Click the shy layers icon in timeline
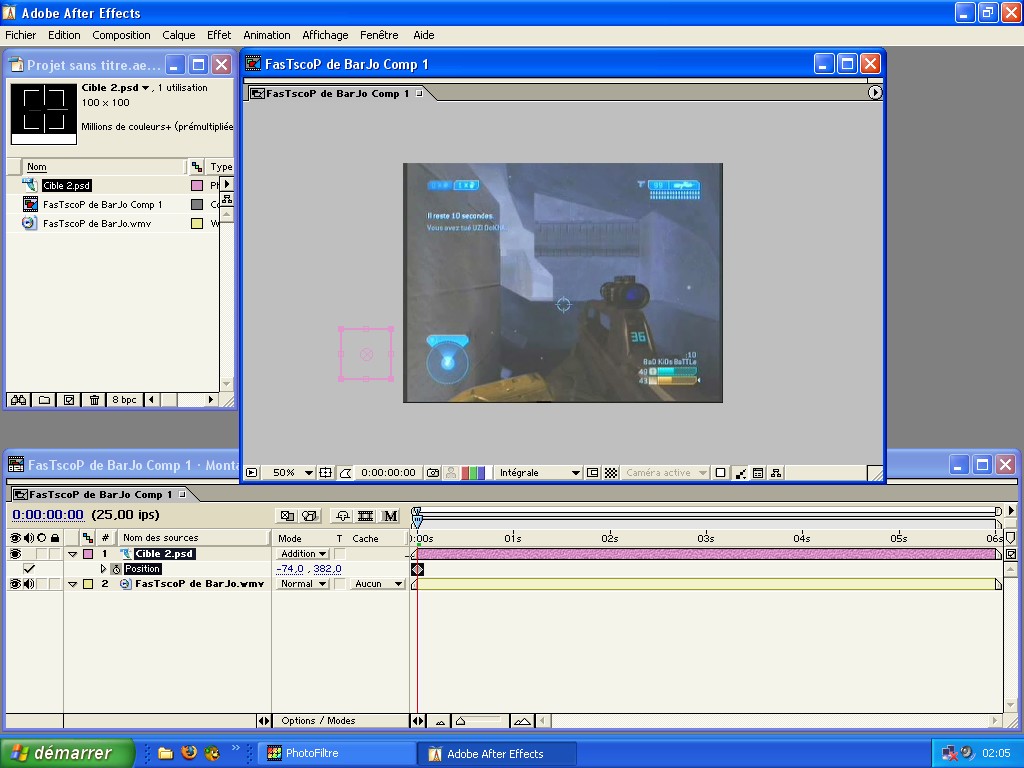 click(343, 516)
